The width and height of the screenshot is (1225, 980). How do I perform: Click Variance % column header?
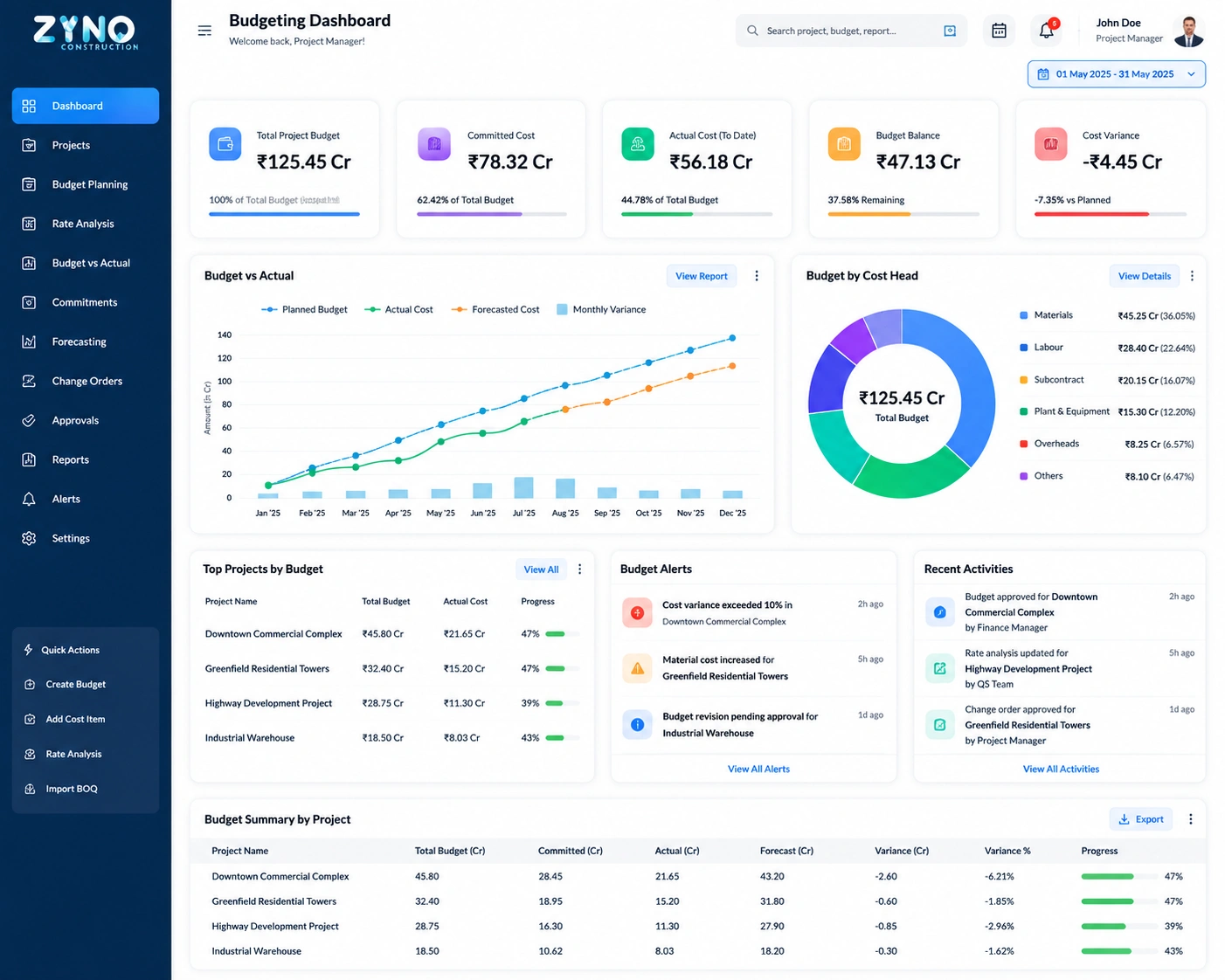tap(1007, 851)
